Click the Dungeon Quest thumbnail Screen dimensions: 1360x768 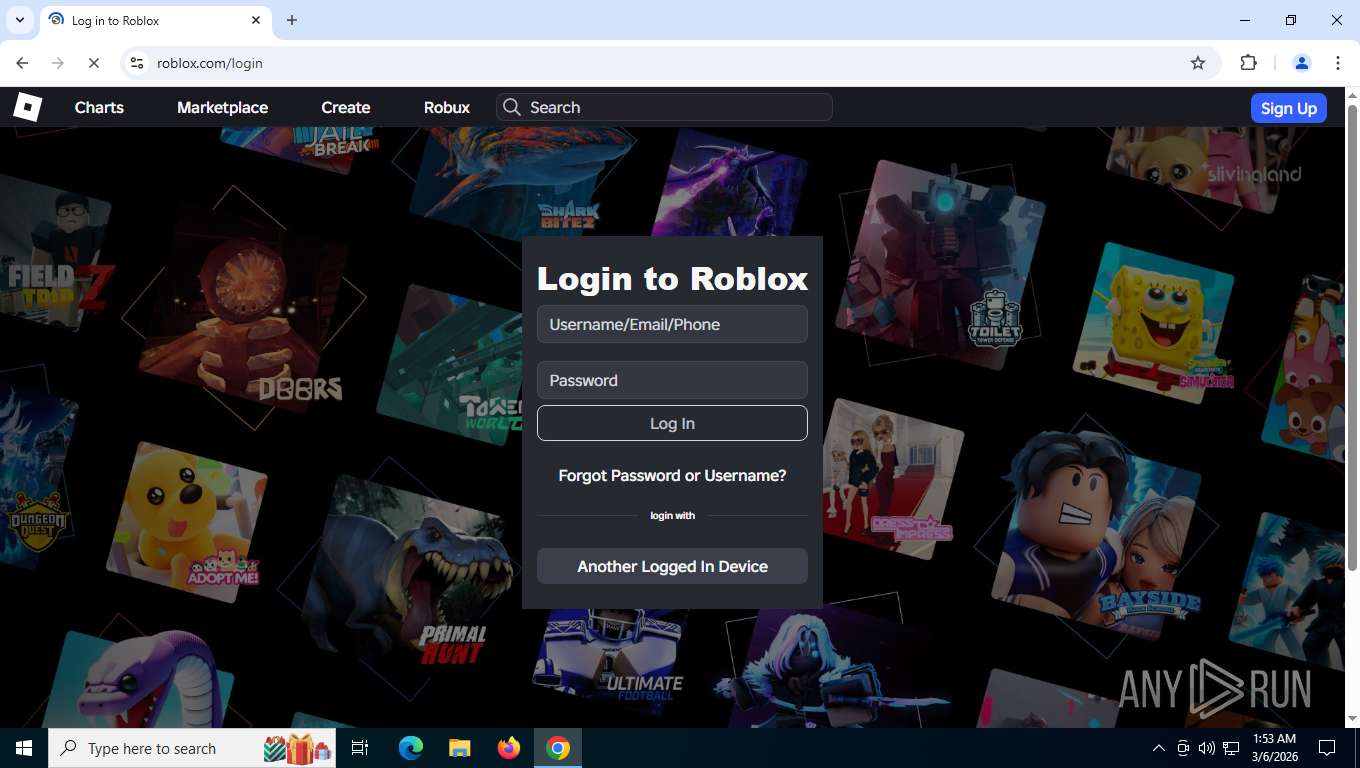tap(36, 480)
